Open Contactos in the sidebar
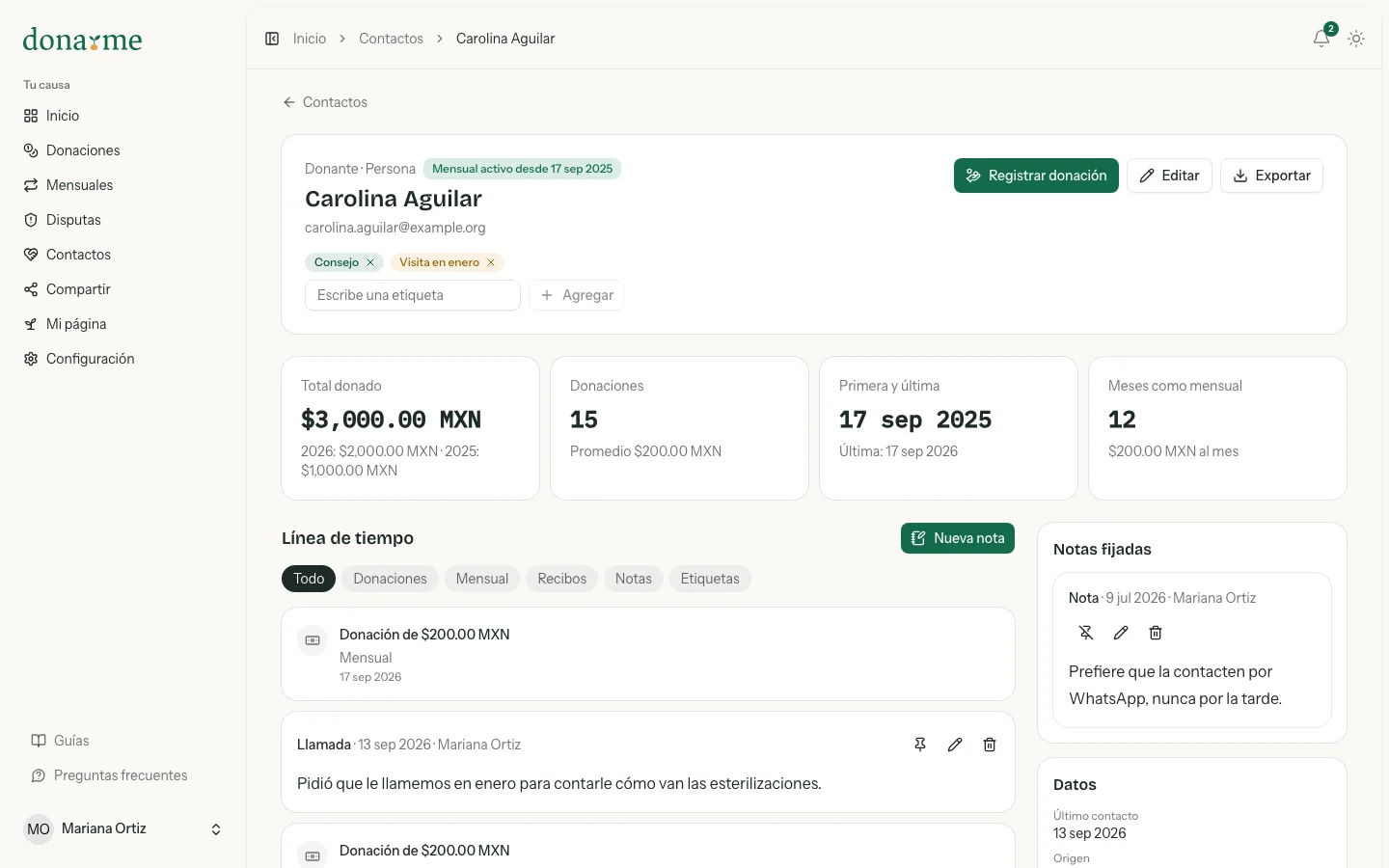The height and width of the screenshot is (868, 1389). [x=123, y=255]
